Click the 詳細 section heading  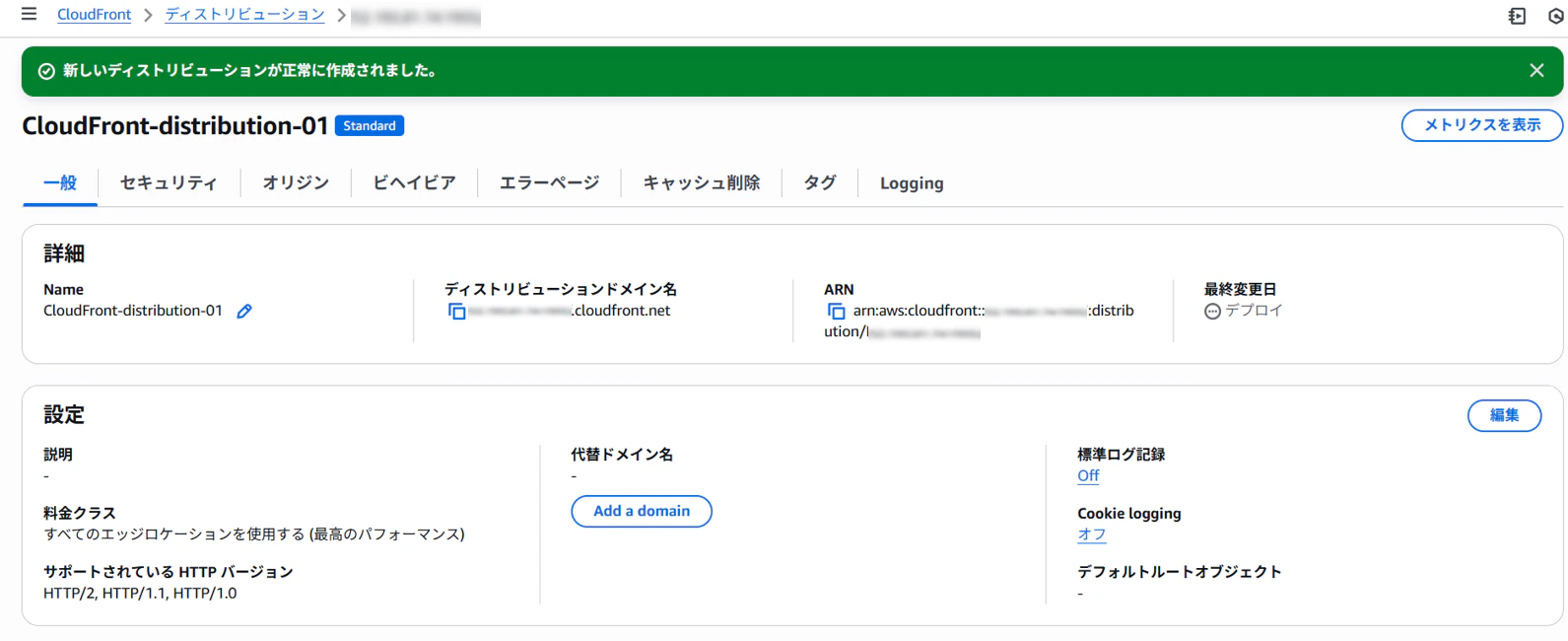tap(64, 253)
